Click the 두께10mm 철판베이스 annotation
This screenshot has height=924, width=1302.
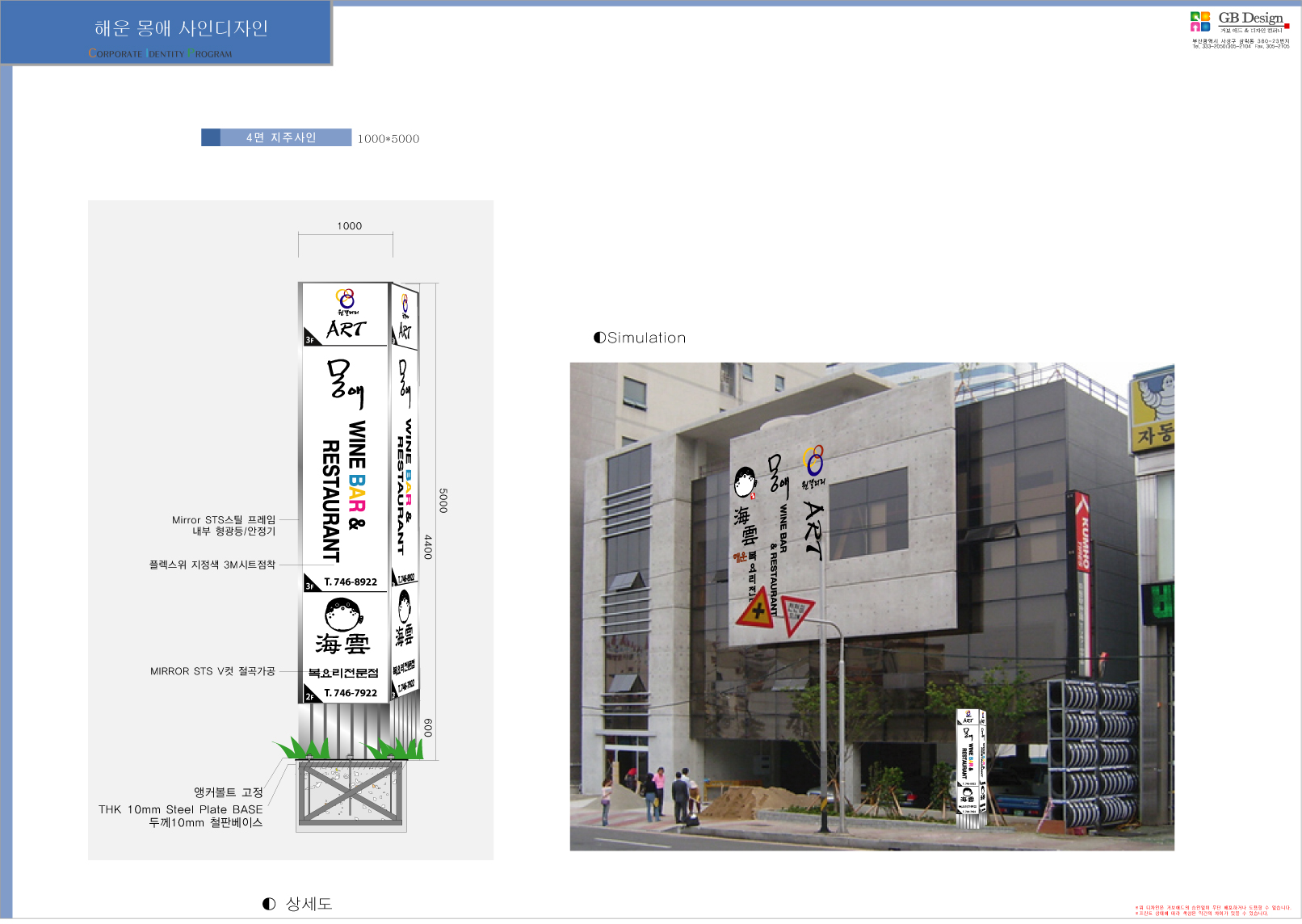pyautogui.click(x=206, y=822)
